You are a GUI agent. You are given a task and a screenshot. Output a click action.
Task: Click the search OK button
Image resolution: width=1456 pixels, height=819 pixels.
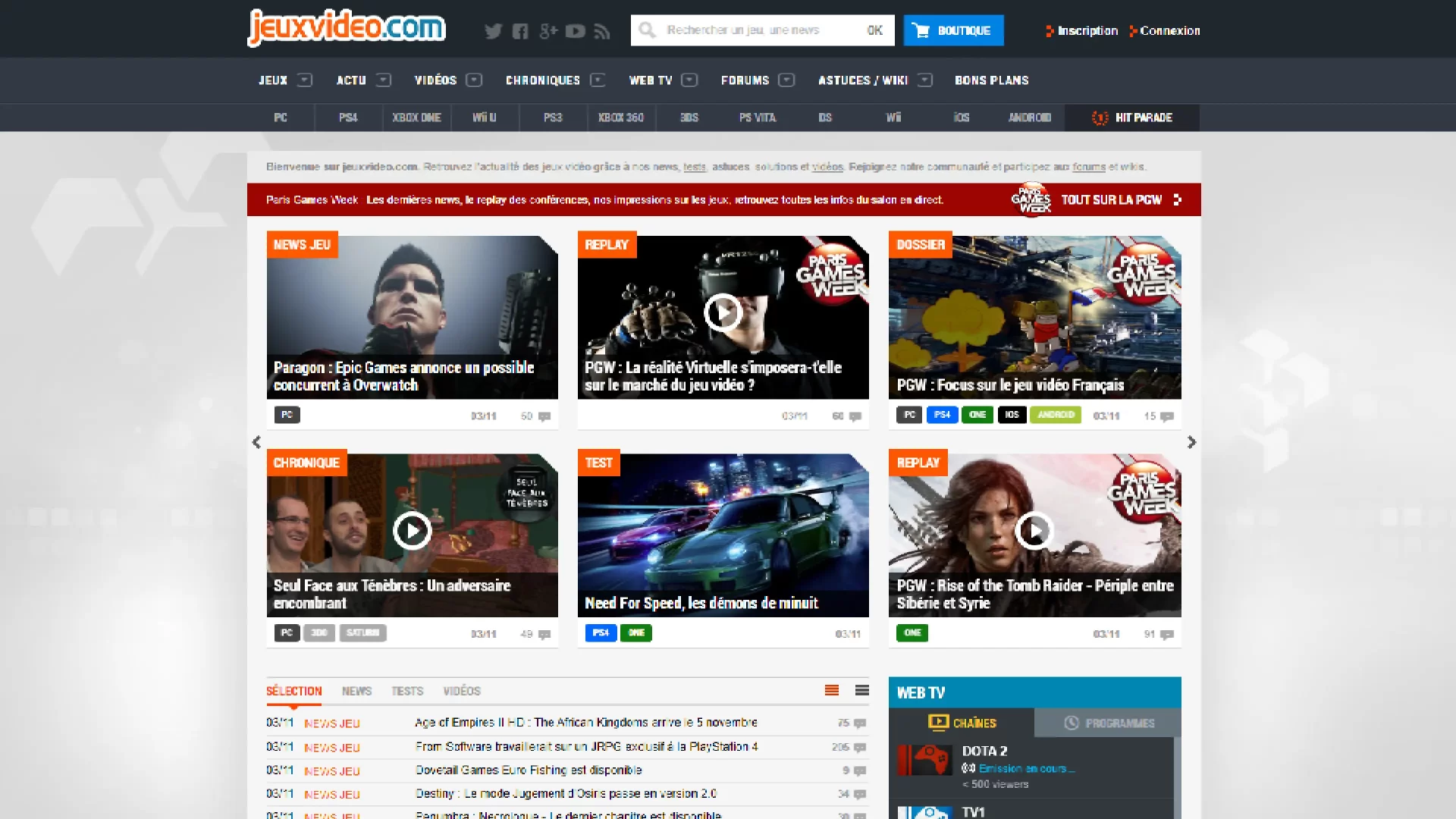[874, 30]
